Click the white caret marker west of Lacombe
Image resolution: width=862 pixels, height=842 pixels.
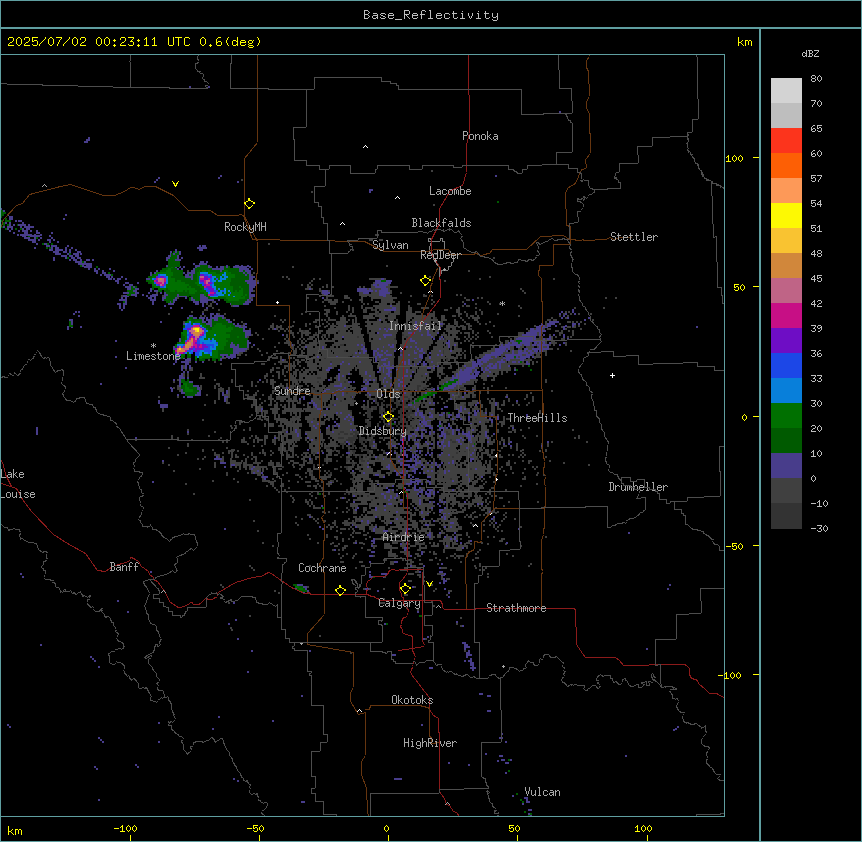[x=397, y=197]
